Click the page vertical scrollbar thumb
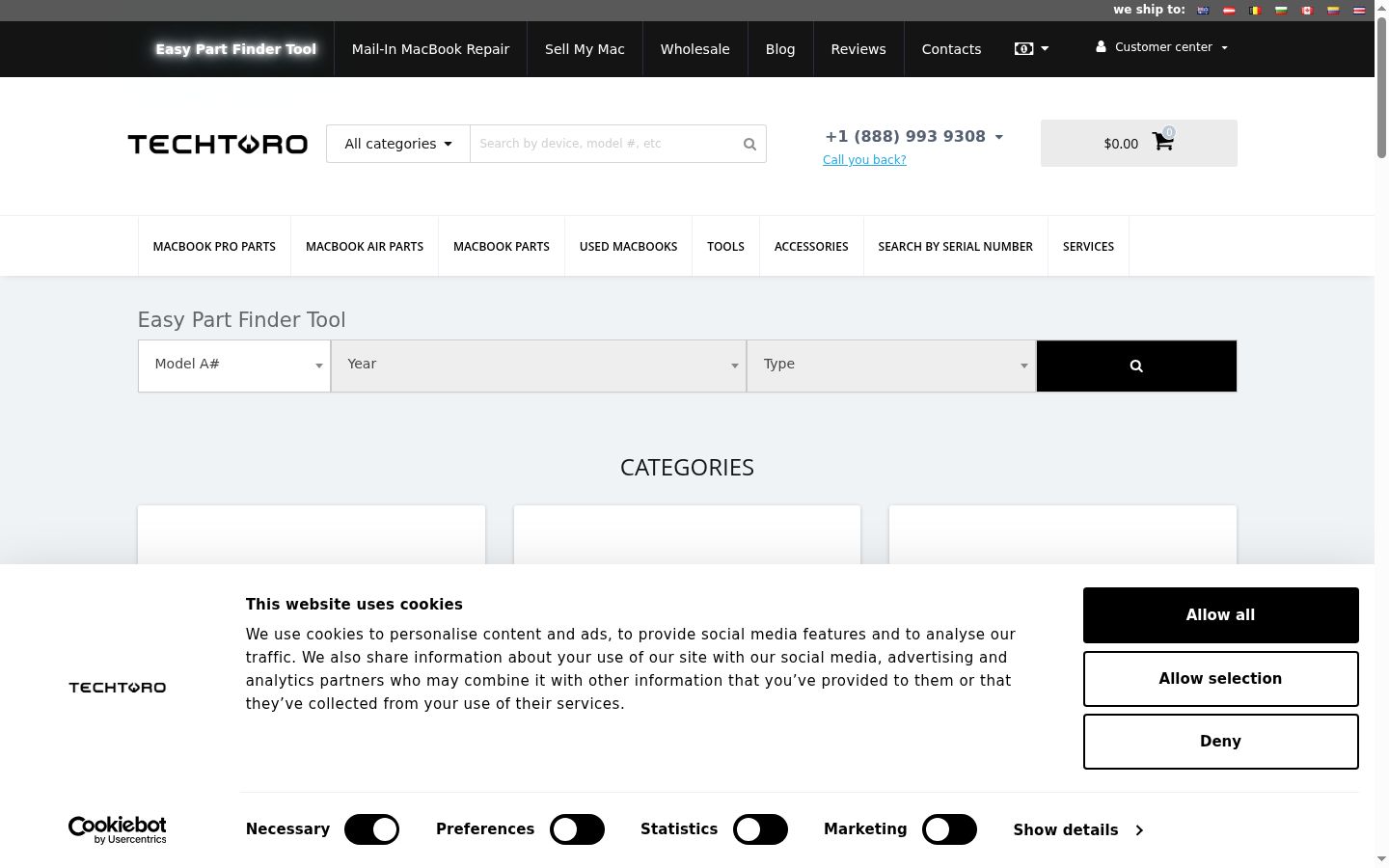This screenshot has width=1389, height=868. click(x=1381, y=87)
